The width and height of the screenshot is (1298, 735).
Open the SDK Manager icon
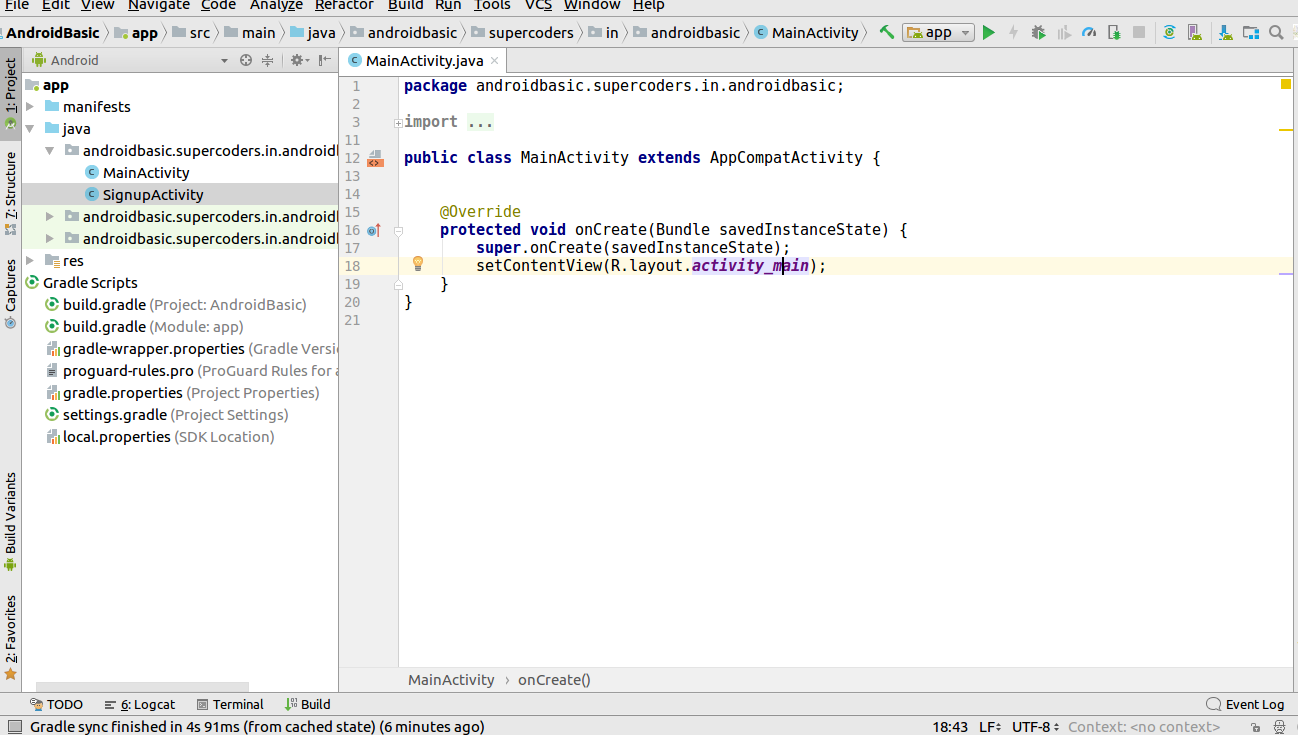pyautogui.click(x=1224, y=32)
